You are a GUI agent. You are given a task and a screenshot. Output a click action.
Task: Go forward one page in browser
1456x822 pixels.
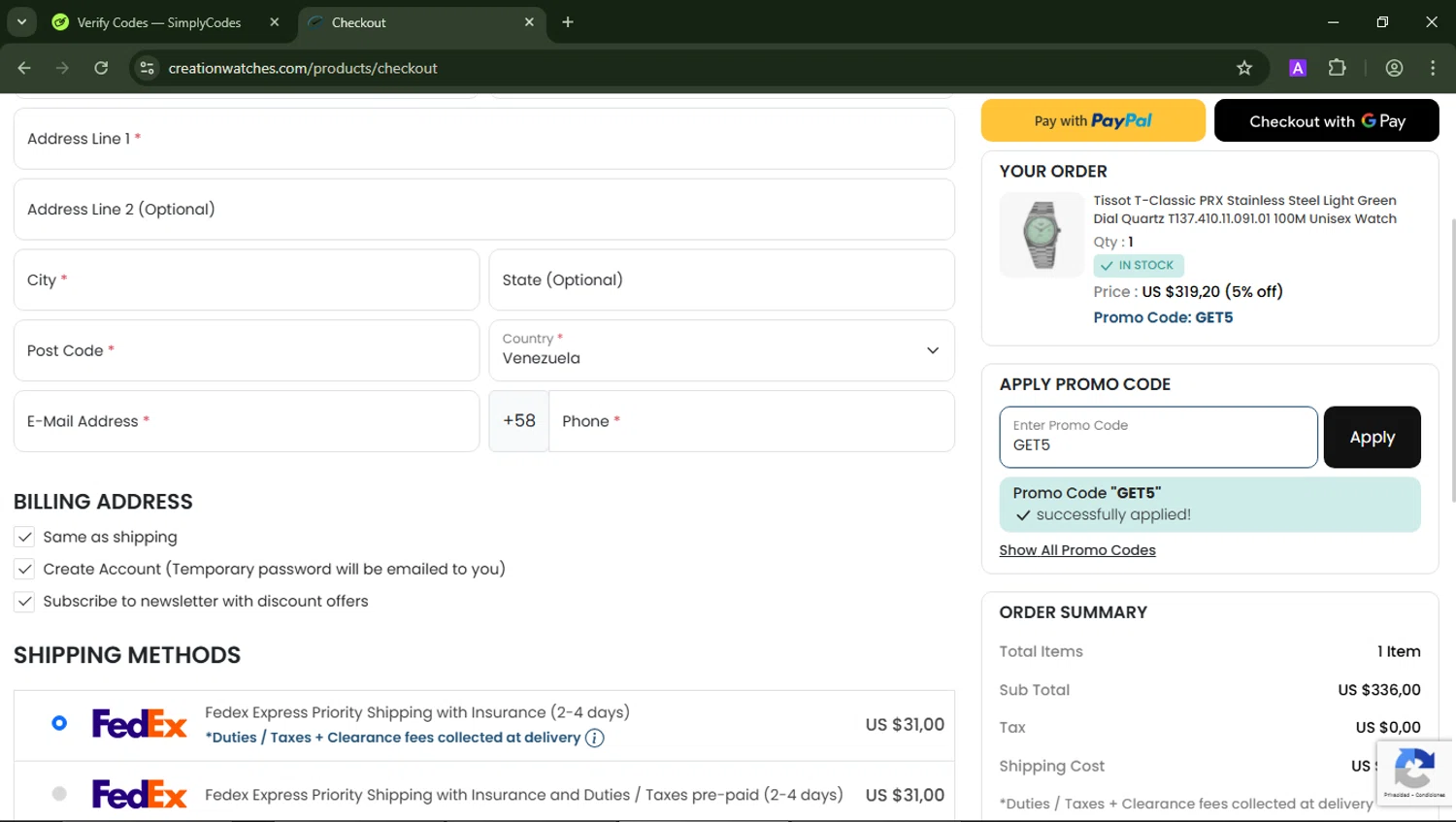[x=62, y=68]
